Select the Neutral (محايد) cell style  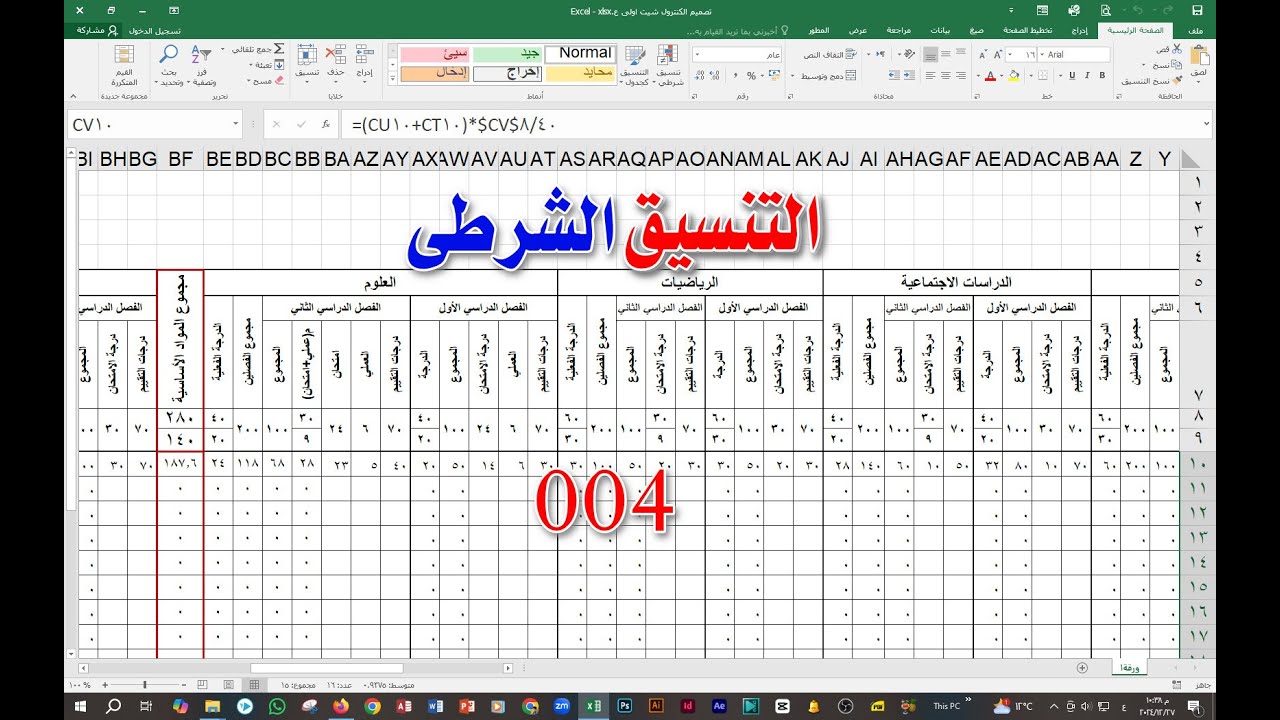tap(580, 73)
